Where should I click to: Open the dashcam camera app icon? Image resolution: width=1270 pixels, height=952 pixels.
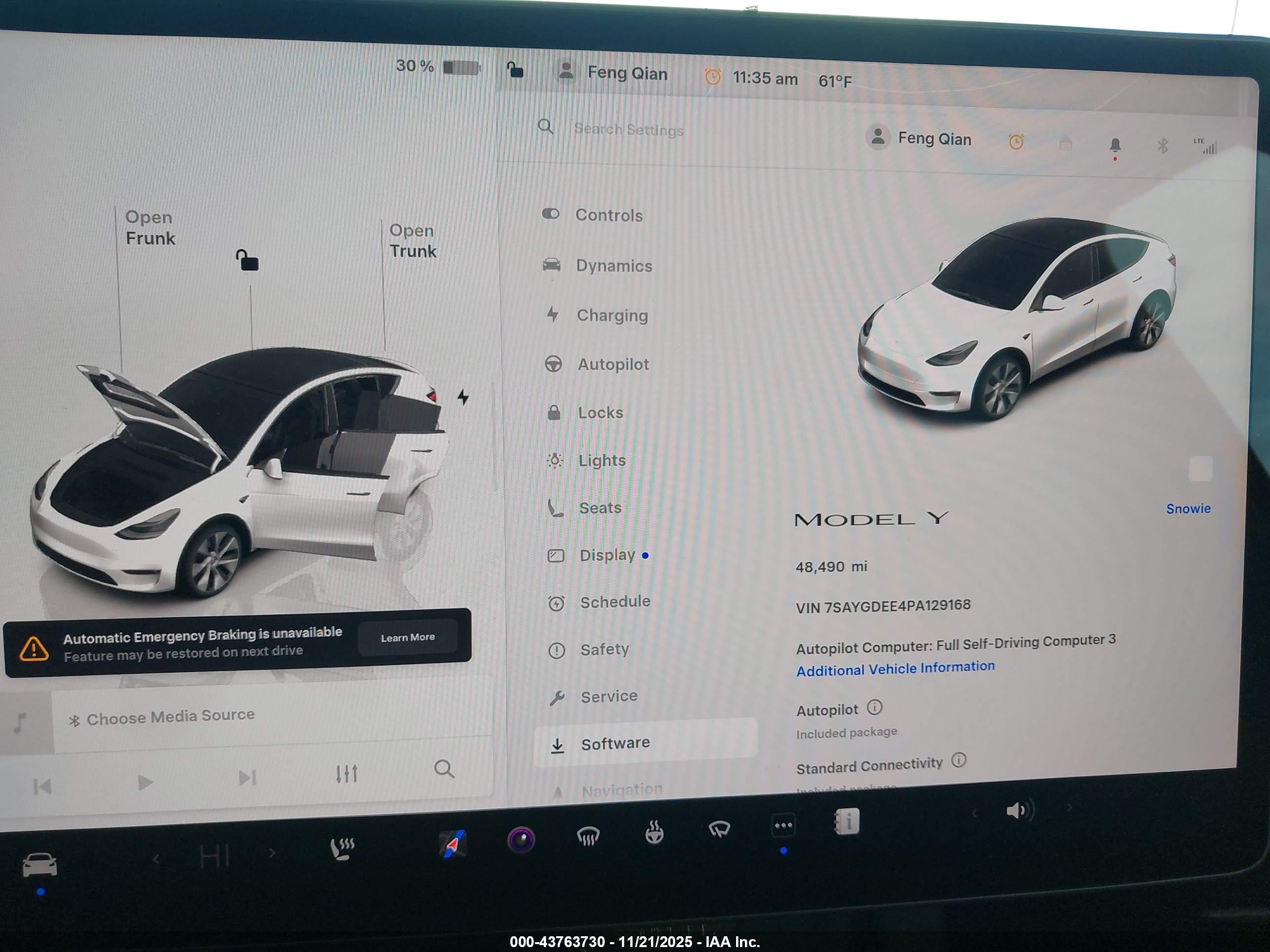point(521,840)
